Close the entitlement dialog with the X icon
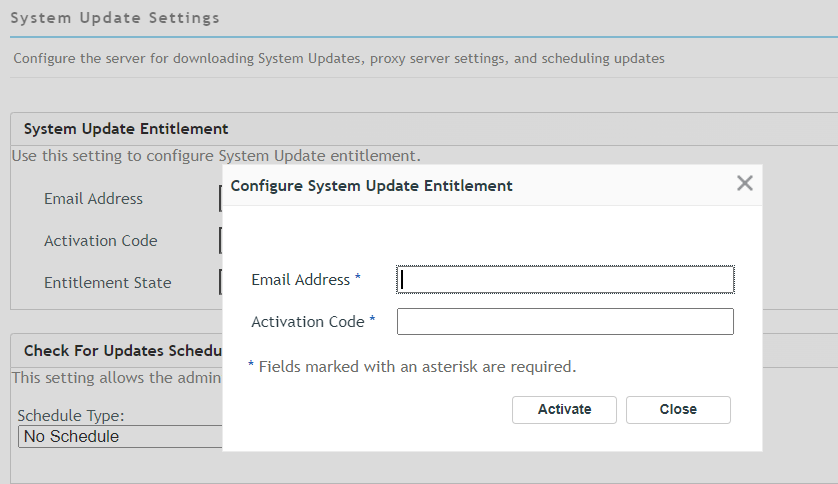This screenshot has height=484, width=838. coord(744,183)
